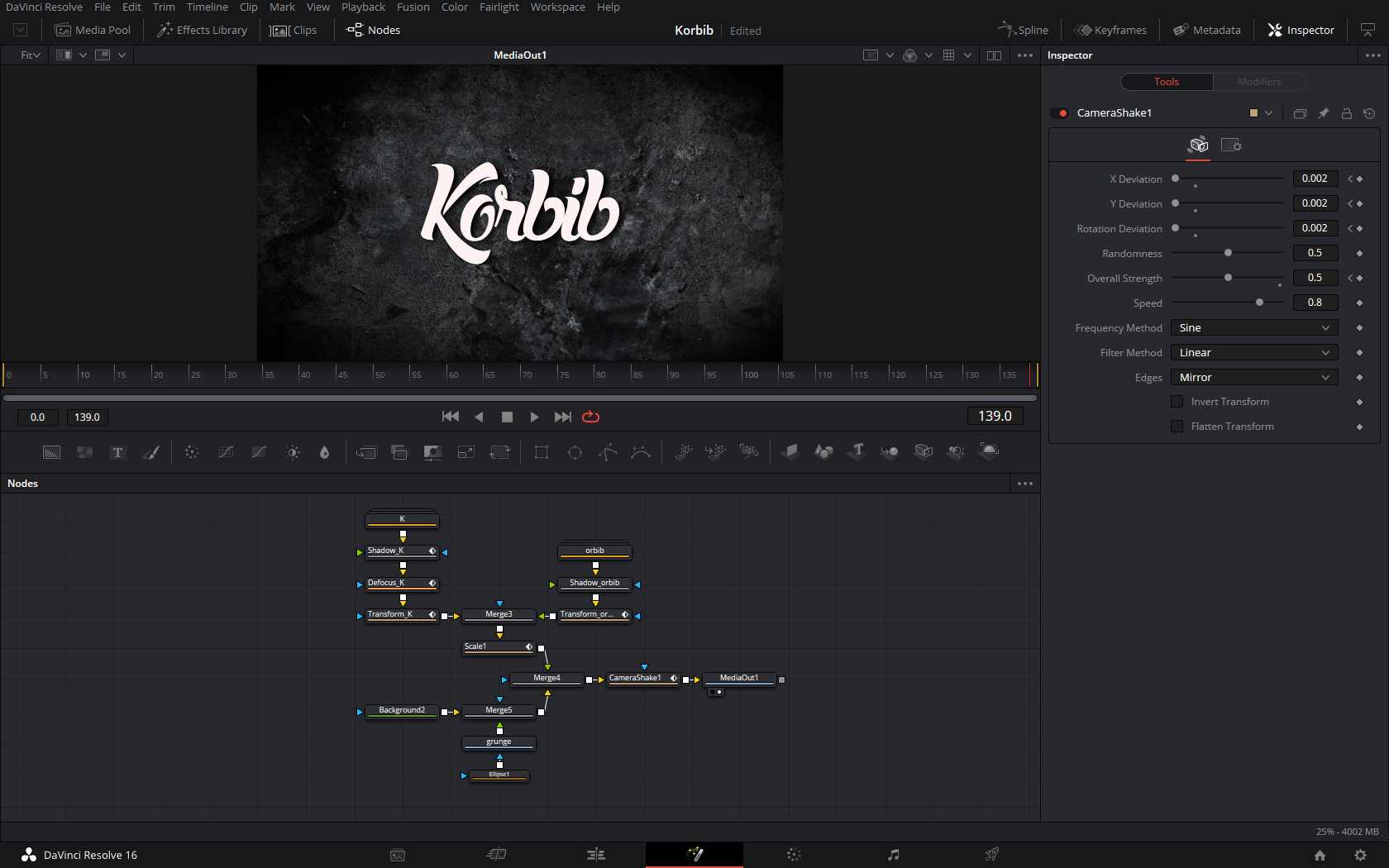Image resolution: width=1389 pixels, height=868 pixels.
Task: Switch to the Modifiers tab in Inspector
Action: click(1259, 82)
